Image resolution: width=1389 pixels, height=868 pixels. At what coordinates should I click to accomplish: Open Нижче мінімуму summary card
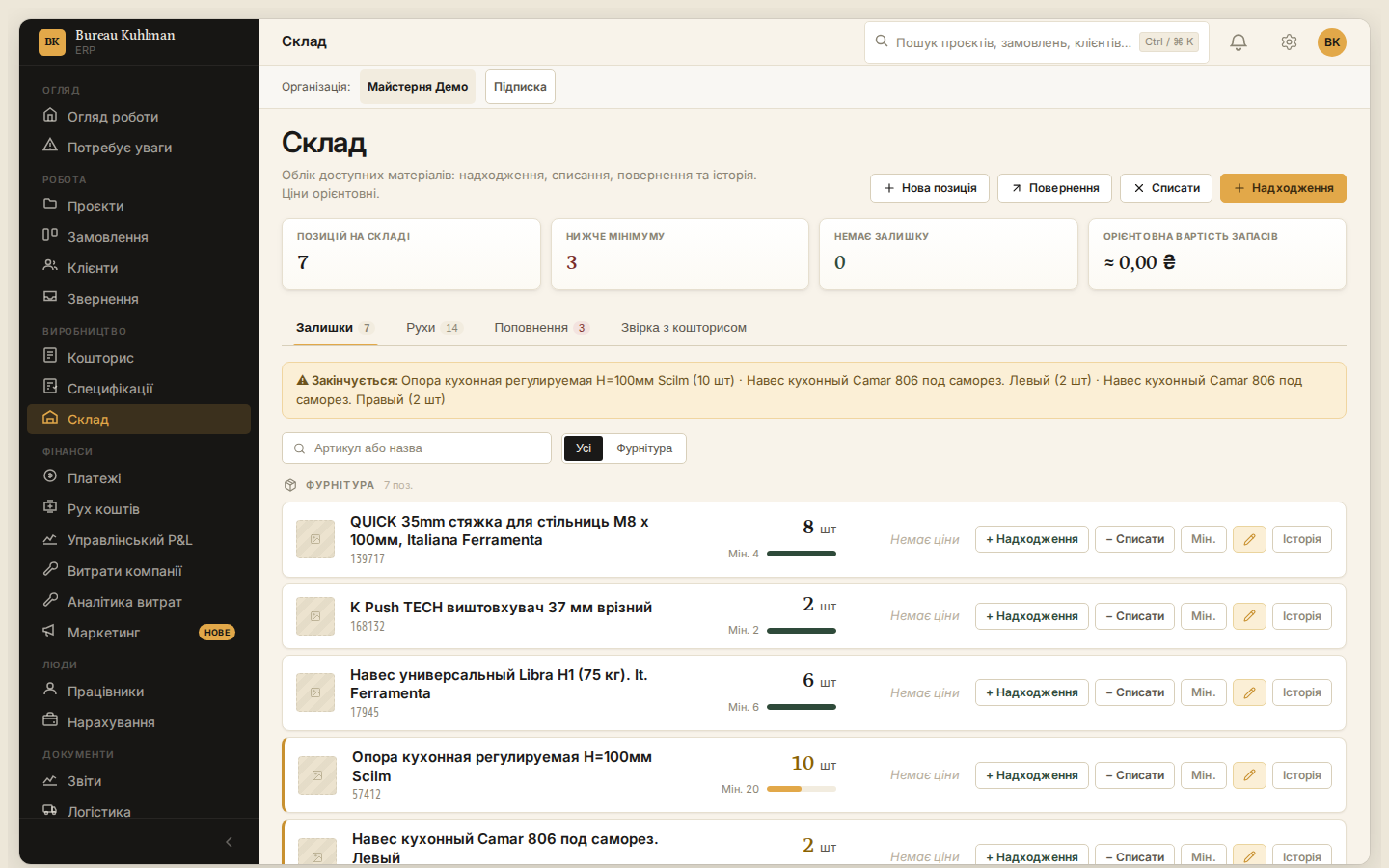tap(680, 254)
